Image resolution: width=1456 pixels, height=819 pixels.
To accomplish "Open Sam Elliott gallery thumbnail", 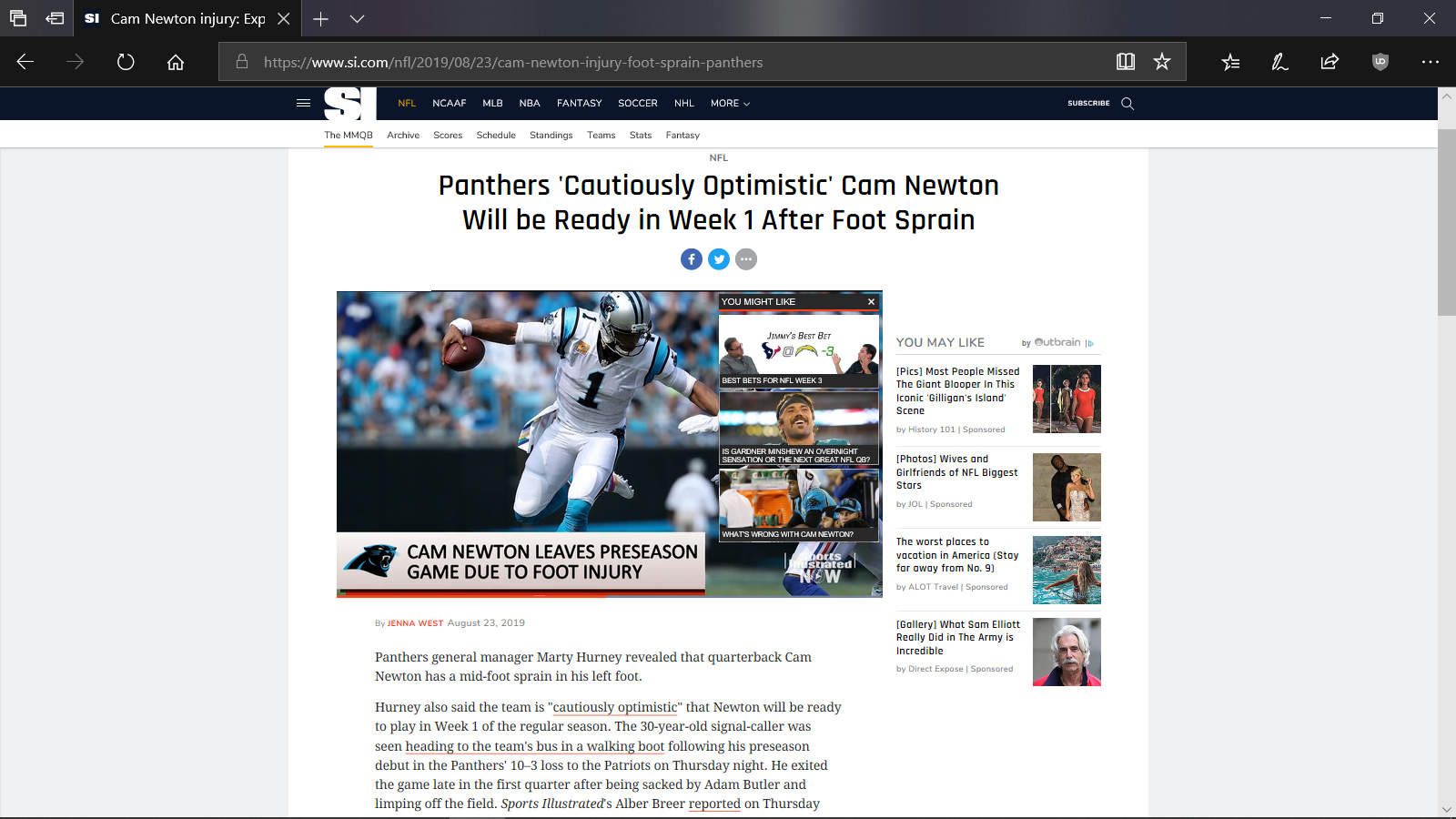I will click(1067, 652).
